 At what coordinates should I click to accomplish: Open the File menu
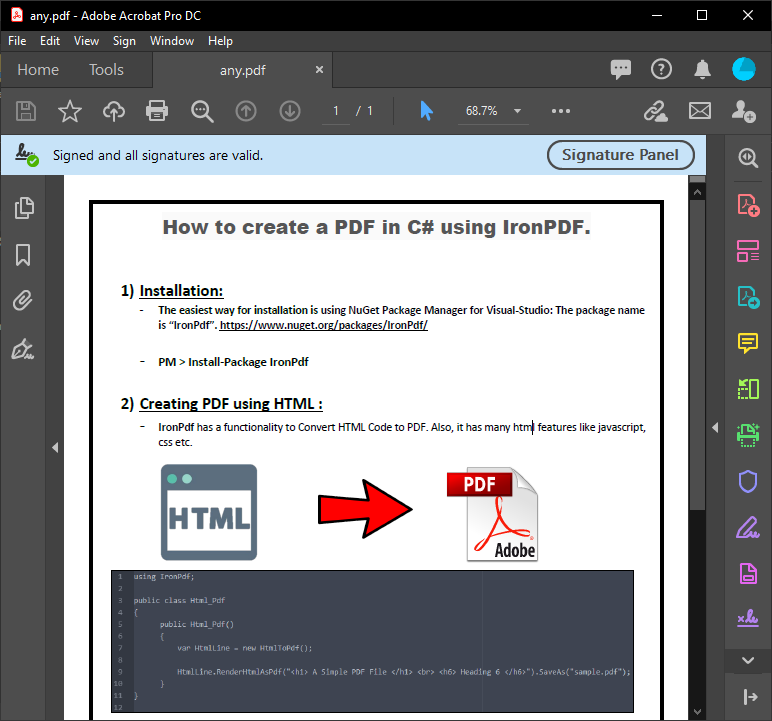17,41
